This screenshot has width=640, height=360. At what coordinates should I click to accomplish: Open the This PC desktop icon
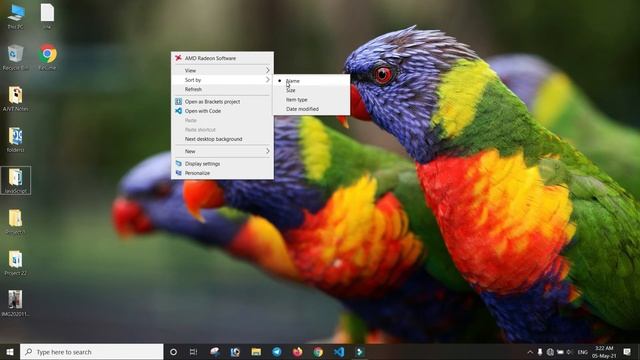(x=16, y=16)
